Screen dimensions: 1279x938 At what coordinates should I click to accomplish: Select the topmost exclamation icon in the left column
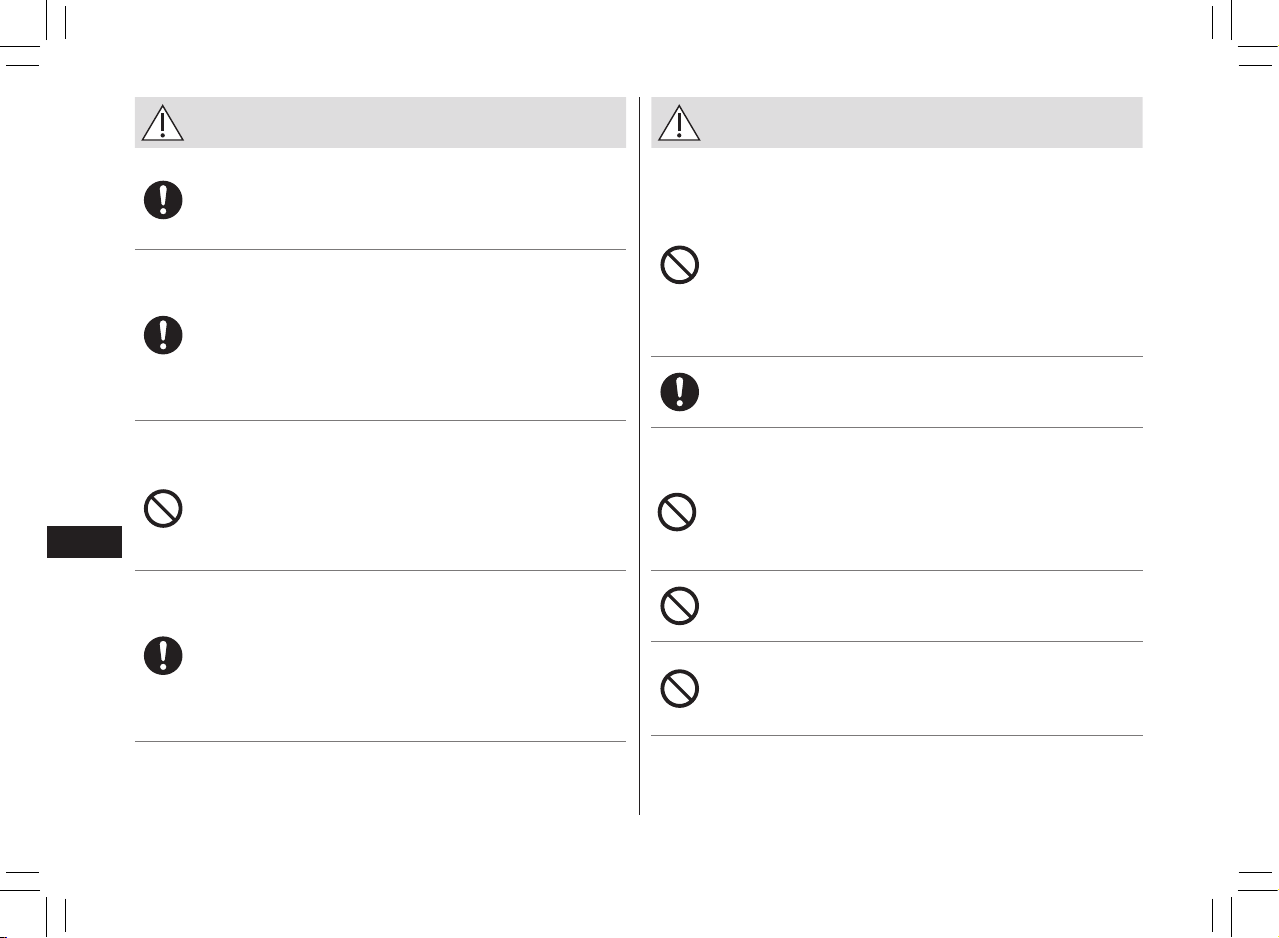click(x=163, y=200)
